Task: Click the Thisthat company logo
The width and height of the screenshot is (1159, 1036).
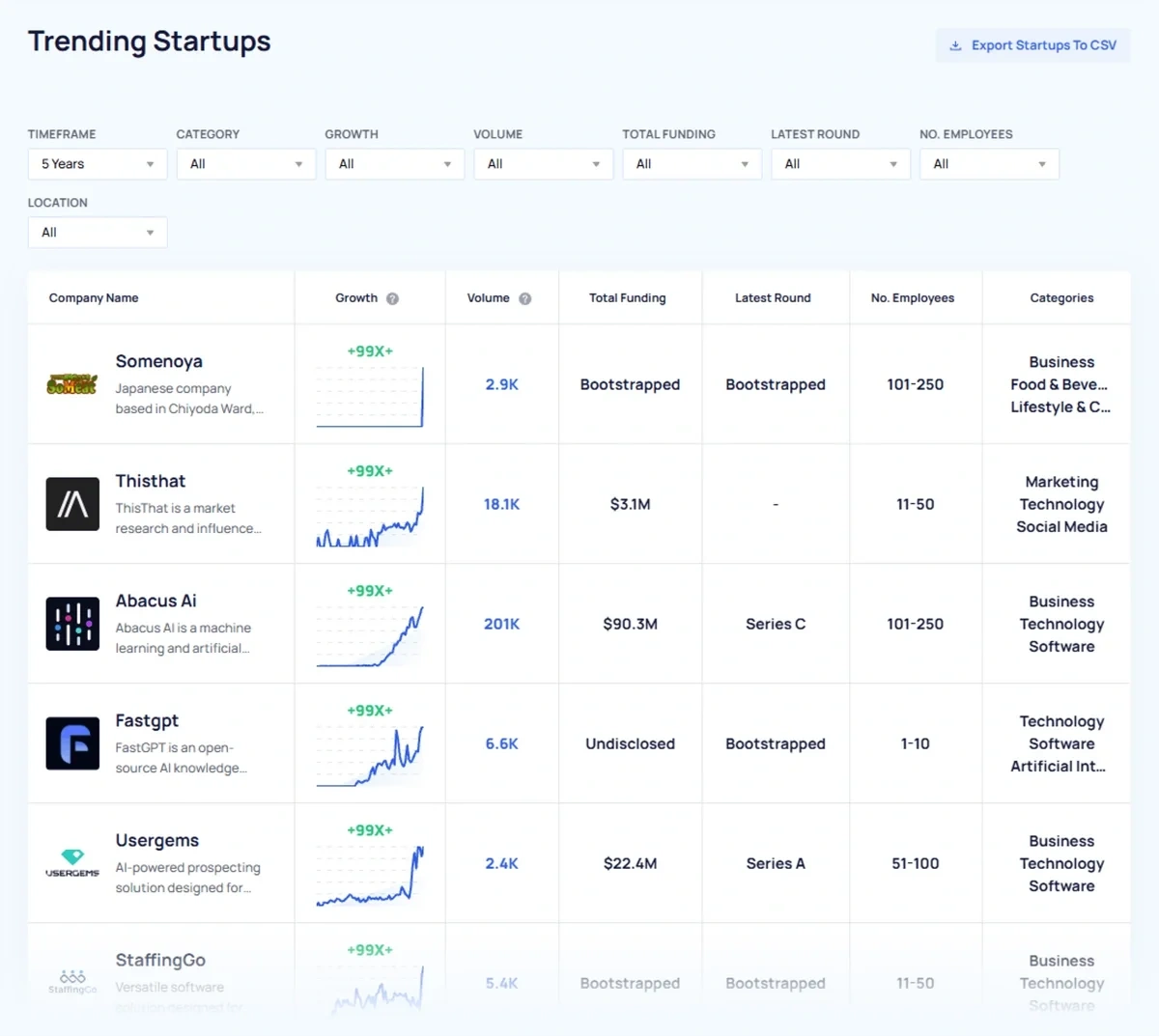Action: click(x=72, y=504)
